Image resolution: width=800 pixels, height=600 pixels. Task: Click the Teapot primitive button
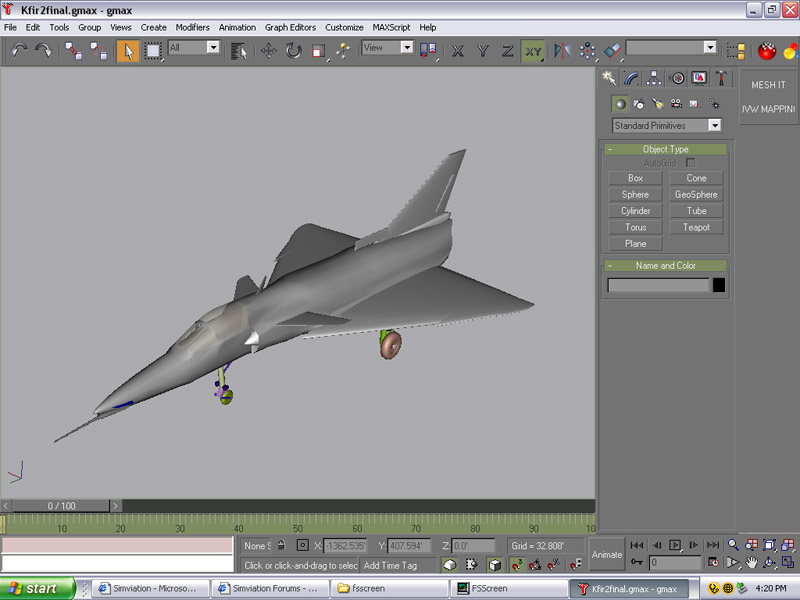point(696,227)
